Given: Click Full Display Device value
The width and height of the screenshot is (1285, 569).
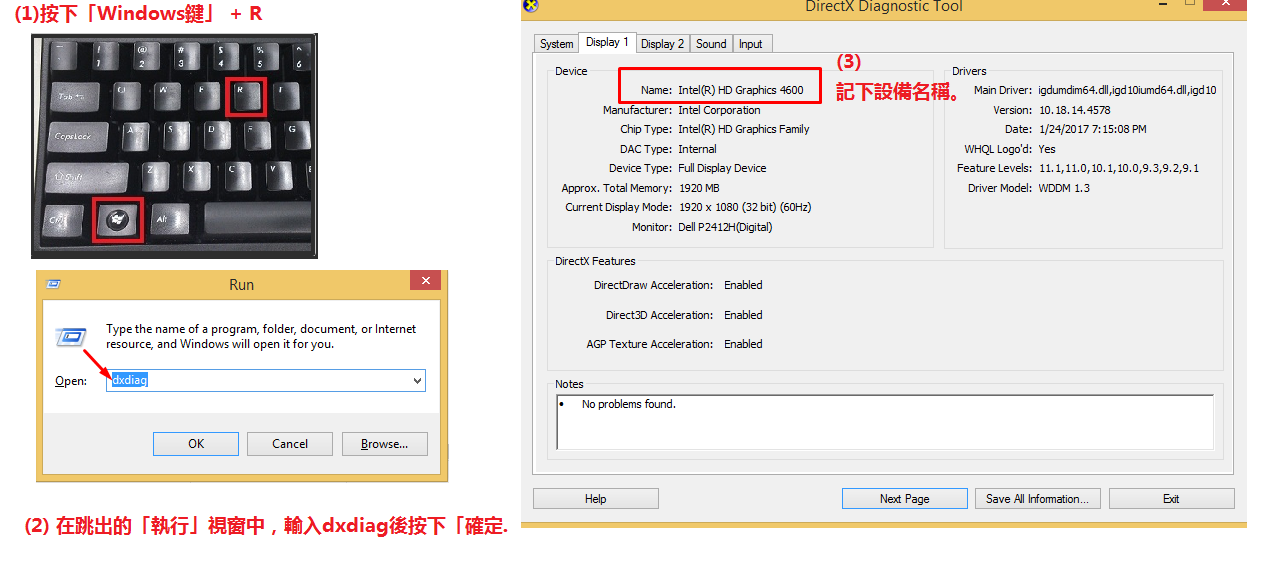Looking at the screenshot, I should tap(722, 168).
